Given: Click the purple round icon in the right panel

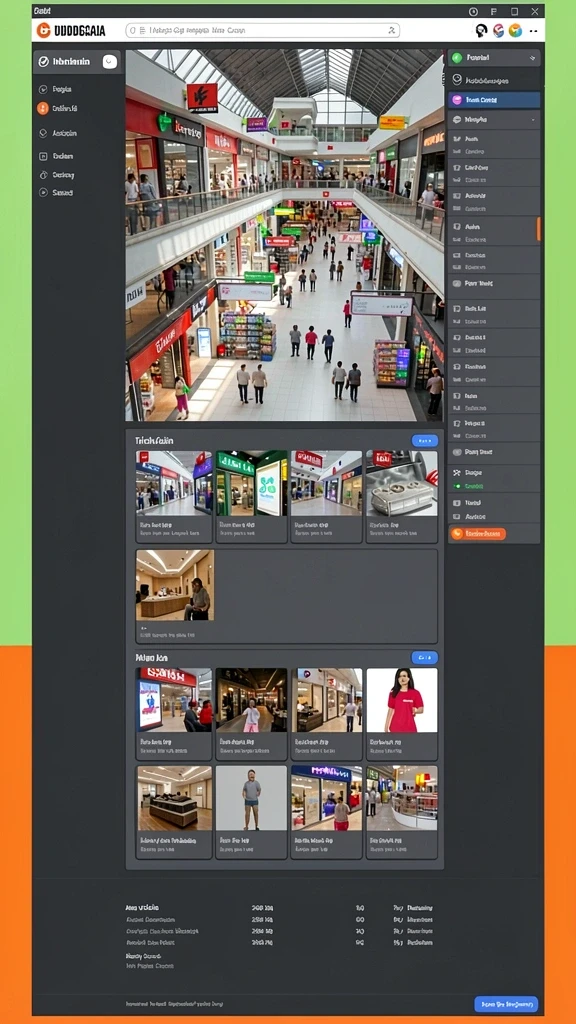Looking at the screenshot, I should point(456,100).
